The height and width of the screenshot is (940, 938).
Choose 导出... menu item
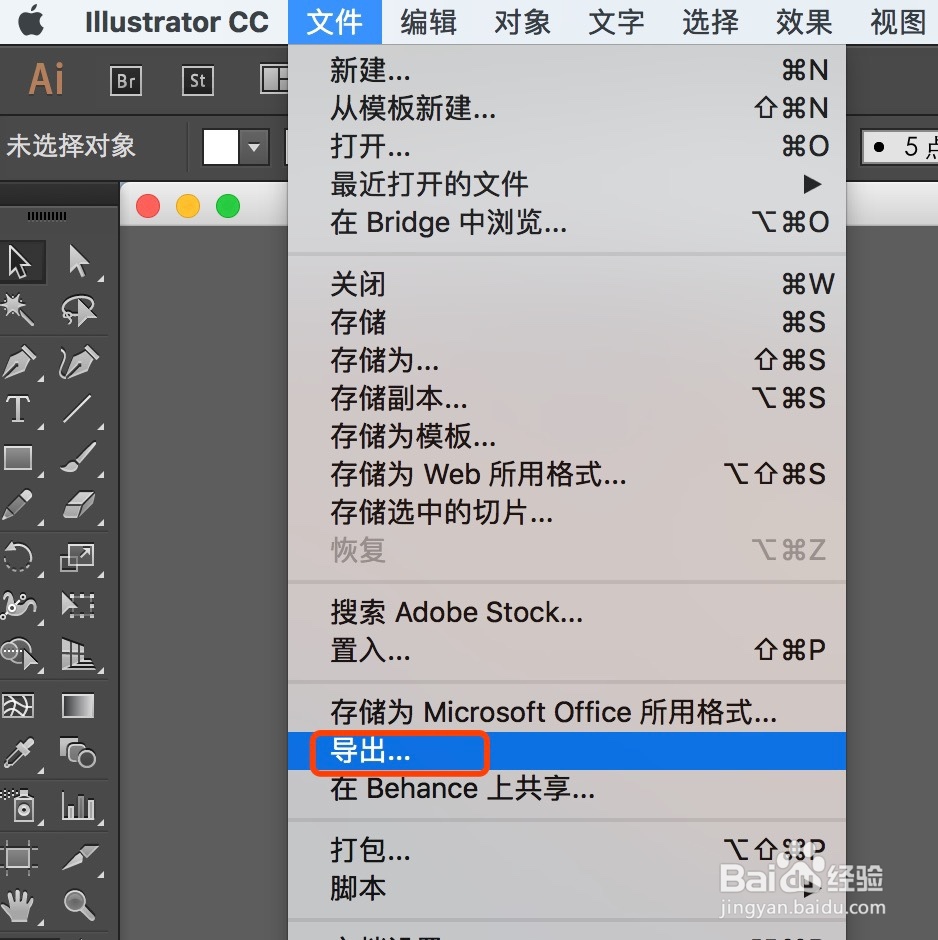[x=567, y=751]
